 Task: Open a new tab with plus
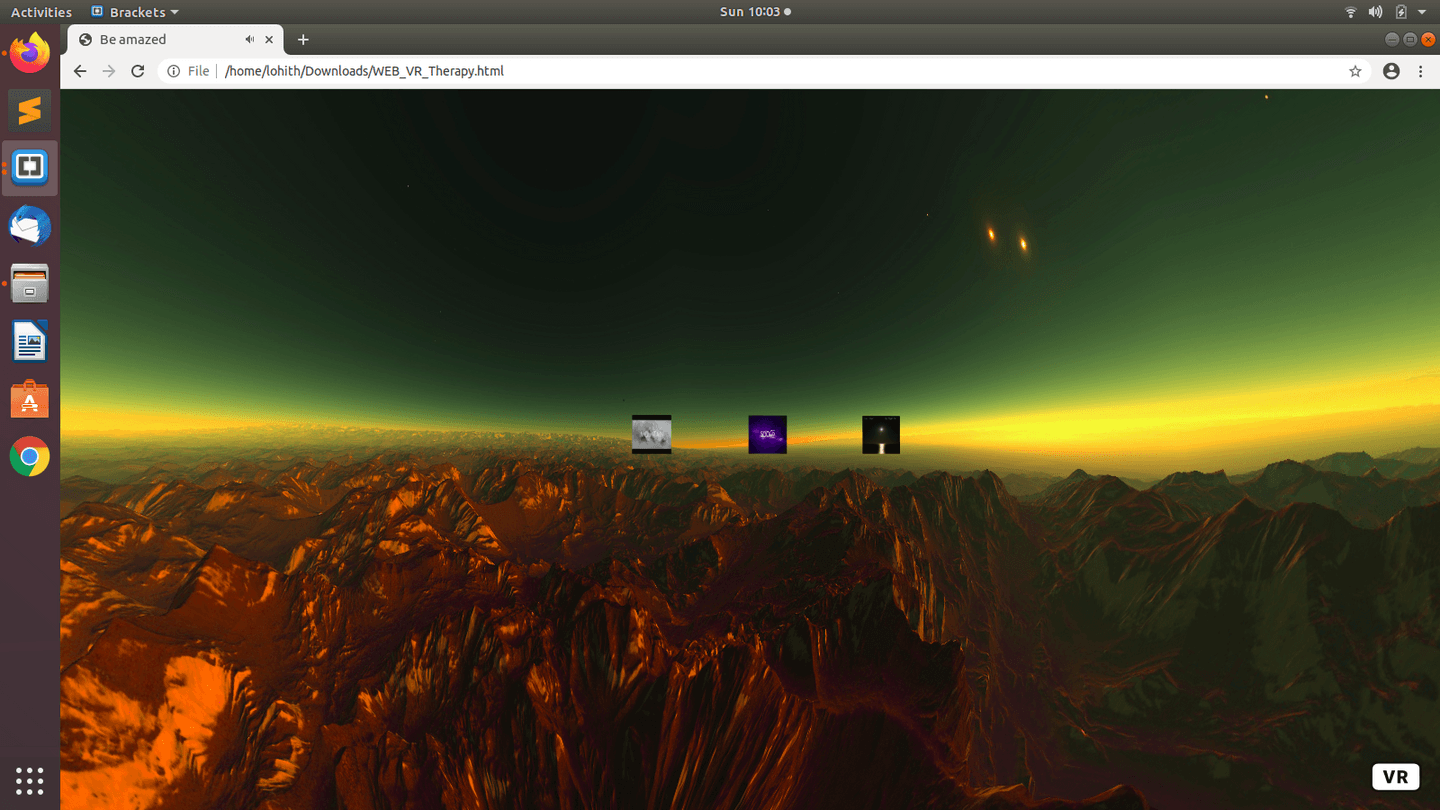[303, 40]
